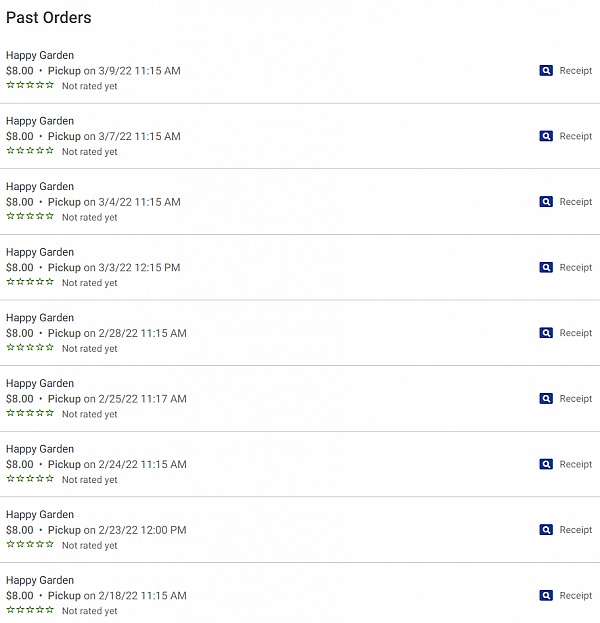The height and width of the screenshot is (623, 600).
Task: Click Receipt link for 2/24/22 order
Action: [575, 464]
